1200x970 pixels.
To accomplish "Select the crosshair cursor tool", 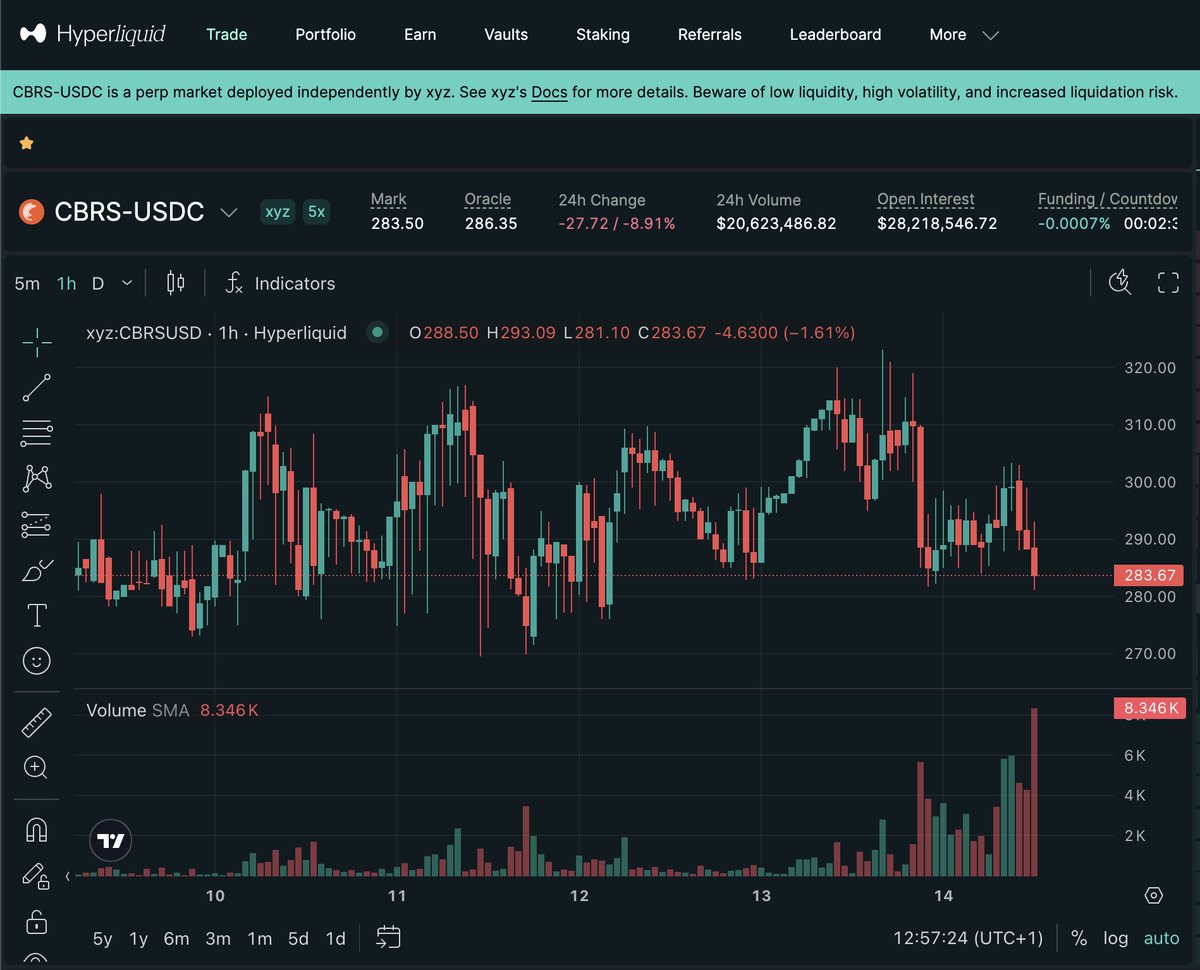I will tap(37, 342).
